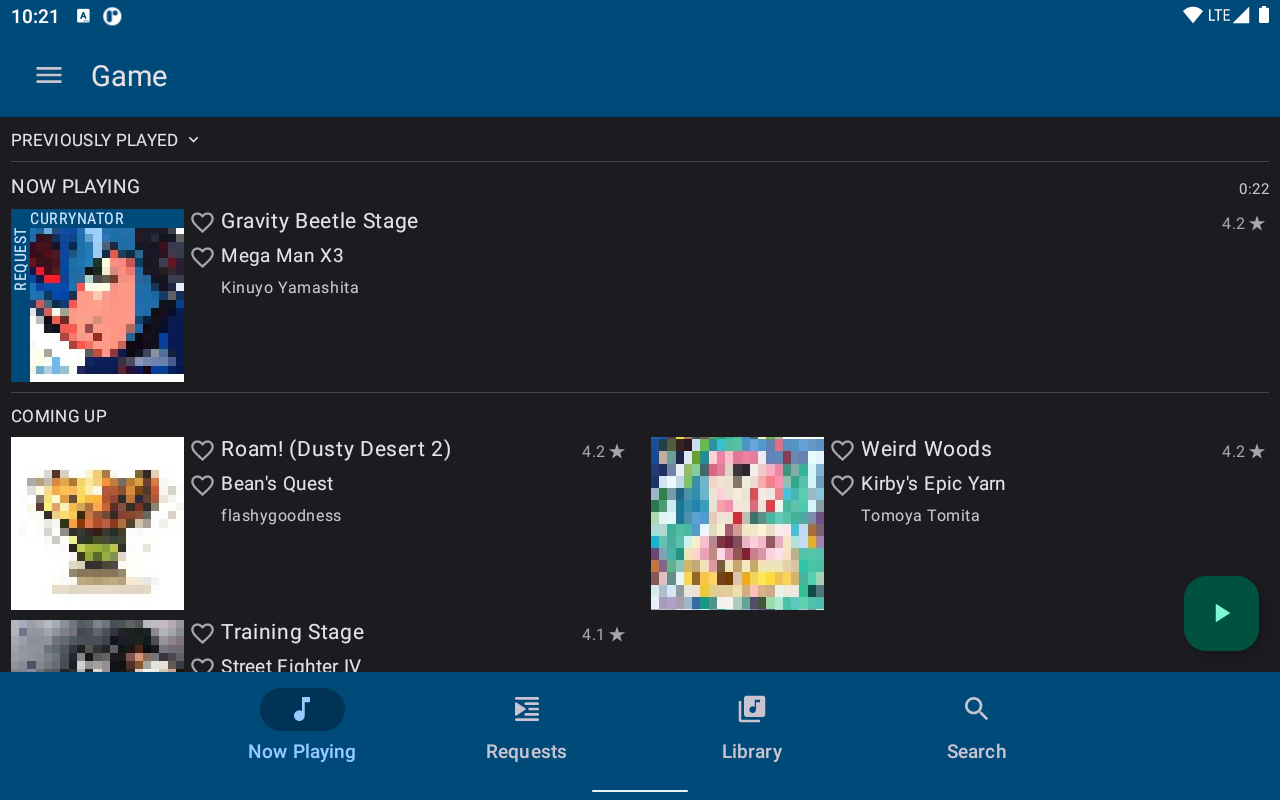Viewport: 1280px width, 800px height.
Task: Rate Weird Woods via its star rating
Action: point(1243,452)
